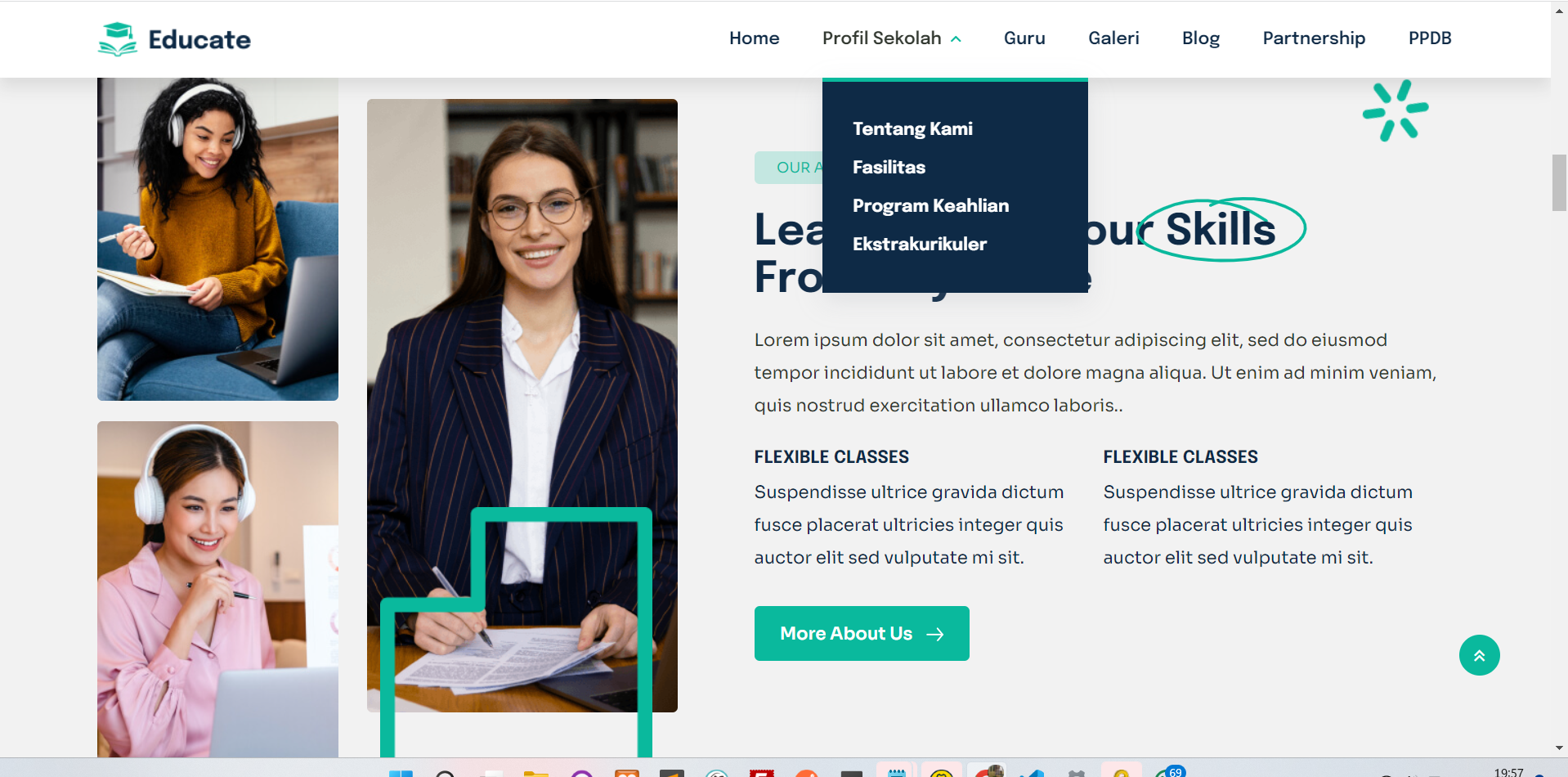Open the Guru navigation link
Viewport: 1568px width, 777px height.
(x=1024, y=38)
